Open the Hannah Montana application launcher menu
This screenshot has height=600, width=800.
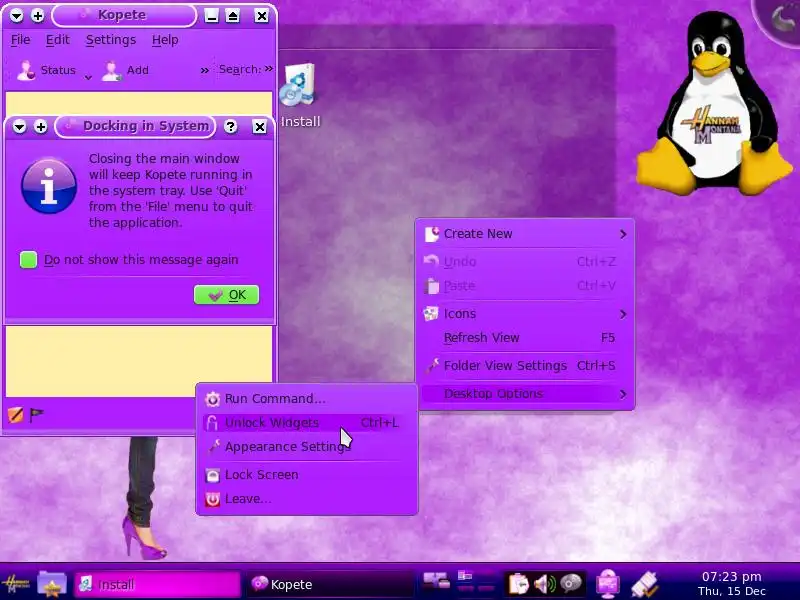(x=15, y=584)
